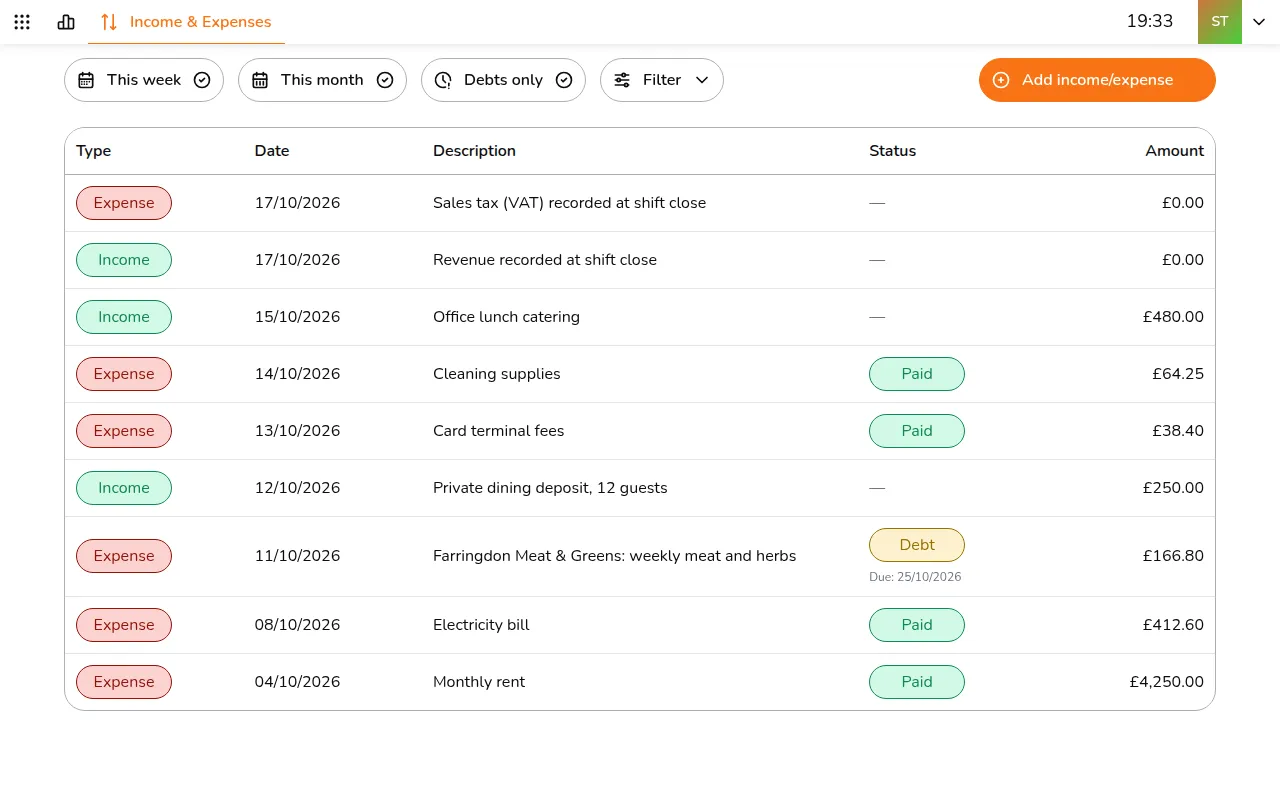Click the £480.00 amount
This screenshot has width=1280, height=800.
coord(1173,317)
